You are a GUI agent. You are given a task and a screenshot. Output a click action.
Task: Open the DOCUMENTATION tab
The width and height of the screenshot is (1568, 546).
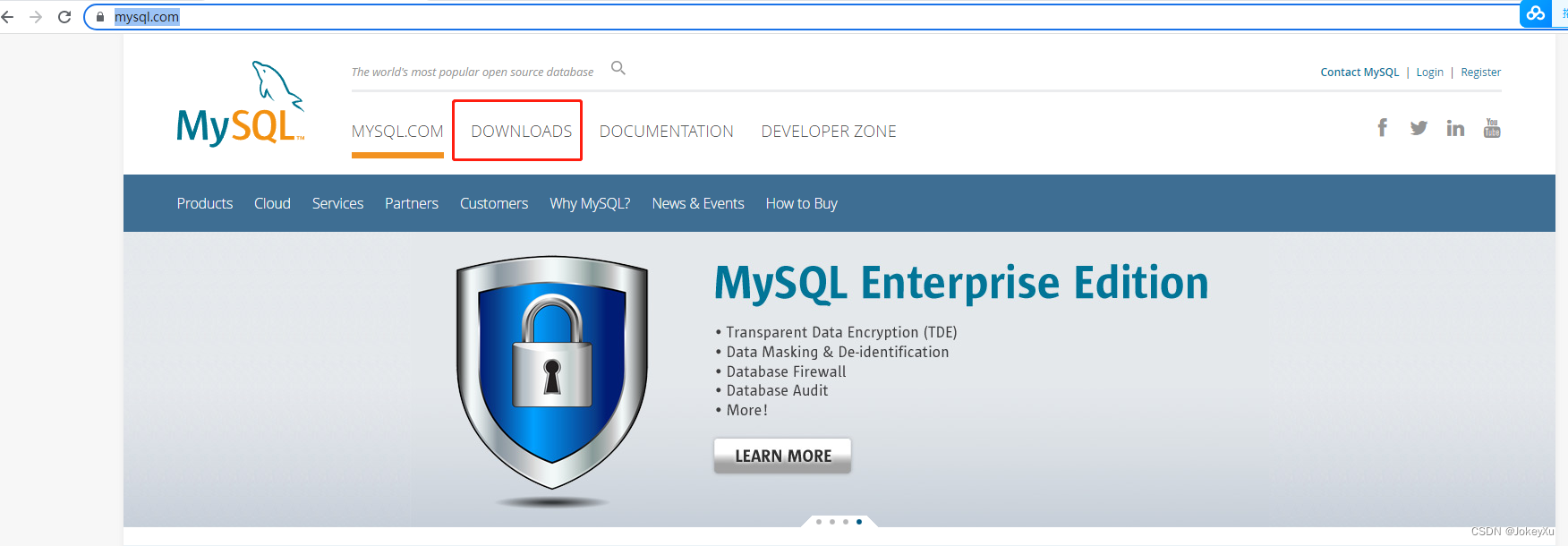tap(667, 132)
